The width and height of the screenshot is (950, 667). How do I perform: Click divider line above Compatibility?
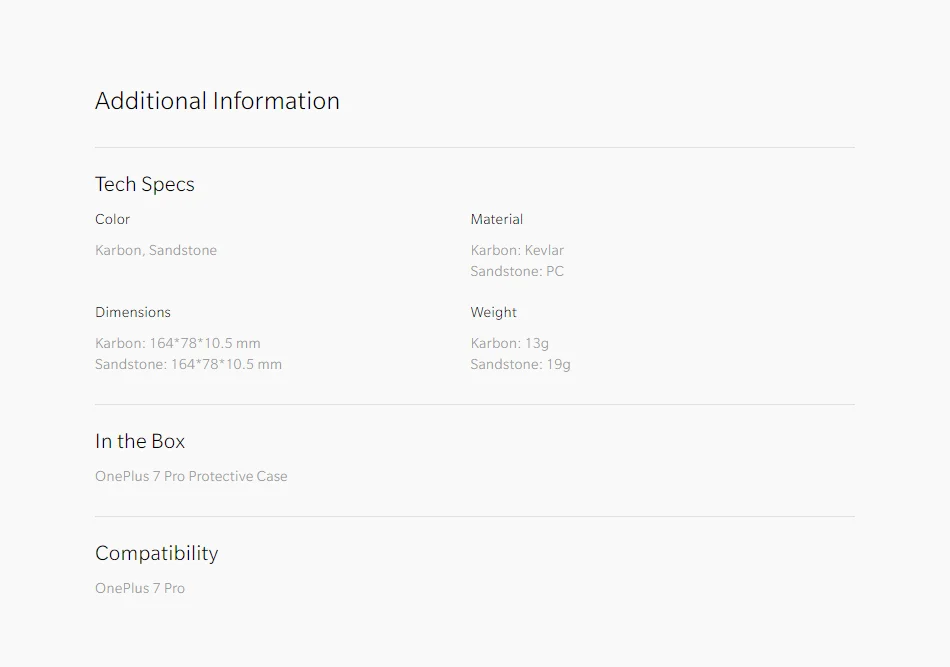475,517
